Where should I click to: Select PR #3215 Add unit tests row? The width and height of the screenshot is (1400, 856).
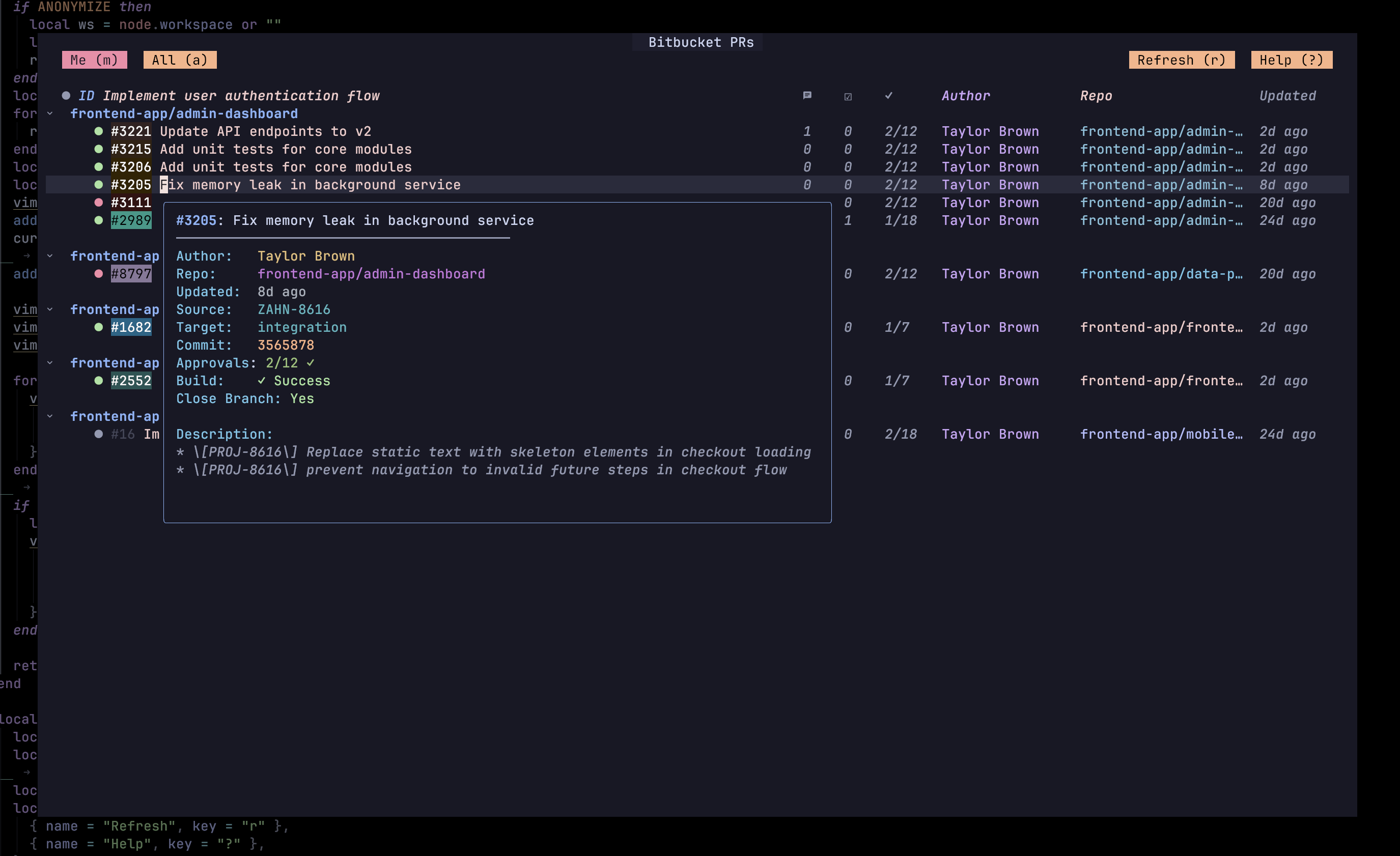click(x=285, y=150)
